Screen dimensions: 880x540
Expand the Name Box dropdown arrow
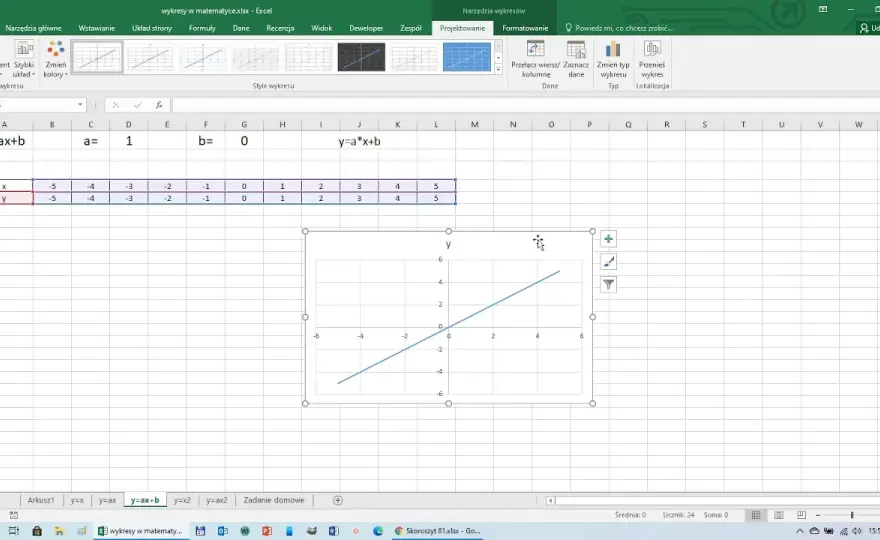click(80, 105)
